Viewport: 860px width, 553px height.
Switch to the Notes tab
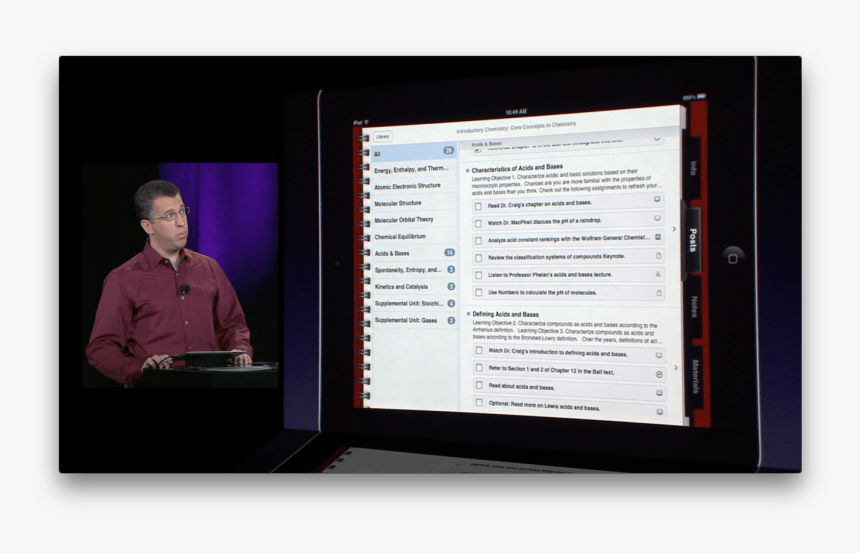point(694,307)
